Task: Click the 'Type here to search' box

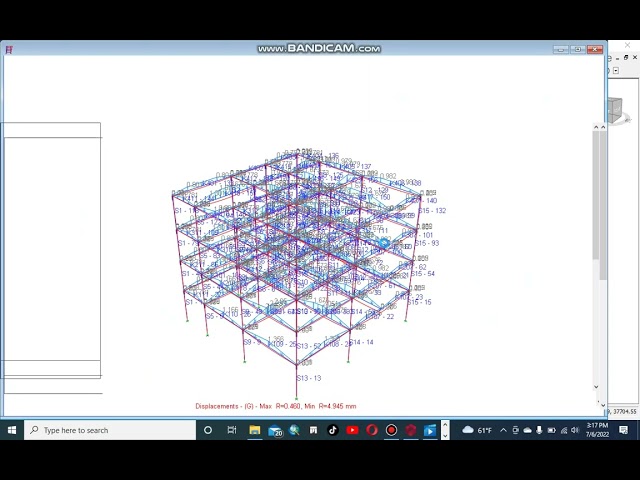Action: 110,430
